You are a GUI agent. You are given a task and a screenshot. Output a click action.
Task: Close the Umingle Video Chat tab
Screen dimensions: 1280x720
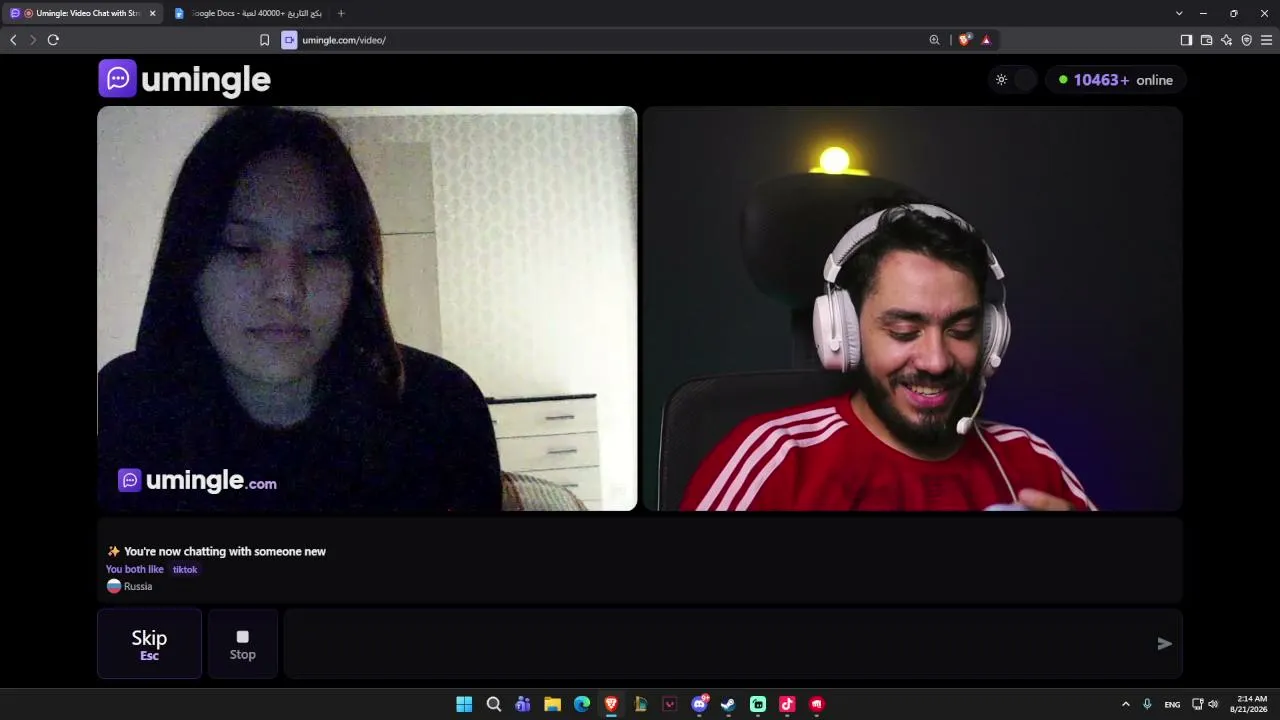pyautogui.click(x=152, y=13)
